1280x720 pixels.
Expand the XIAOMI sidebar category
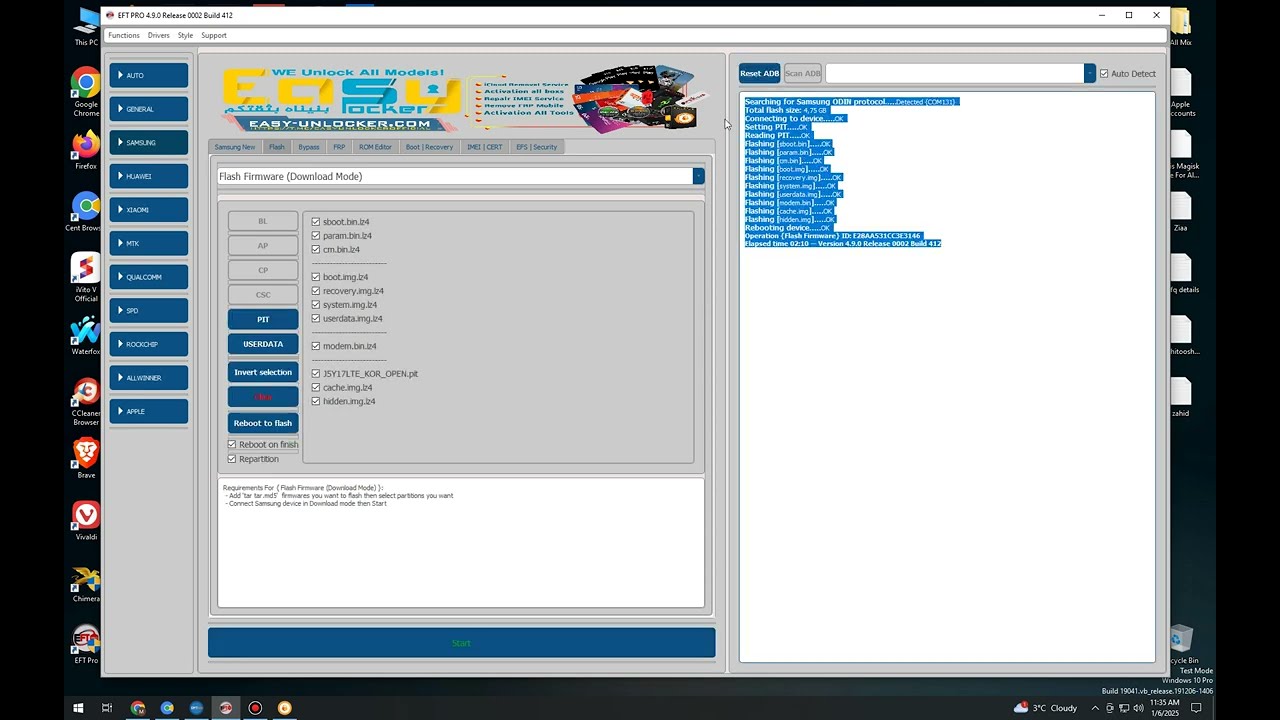149,210
